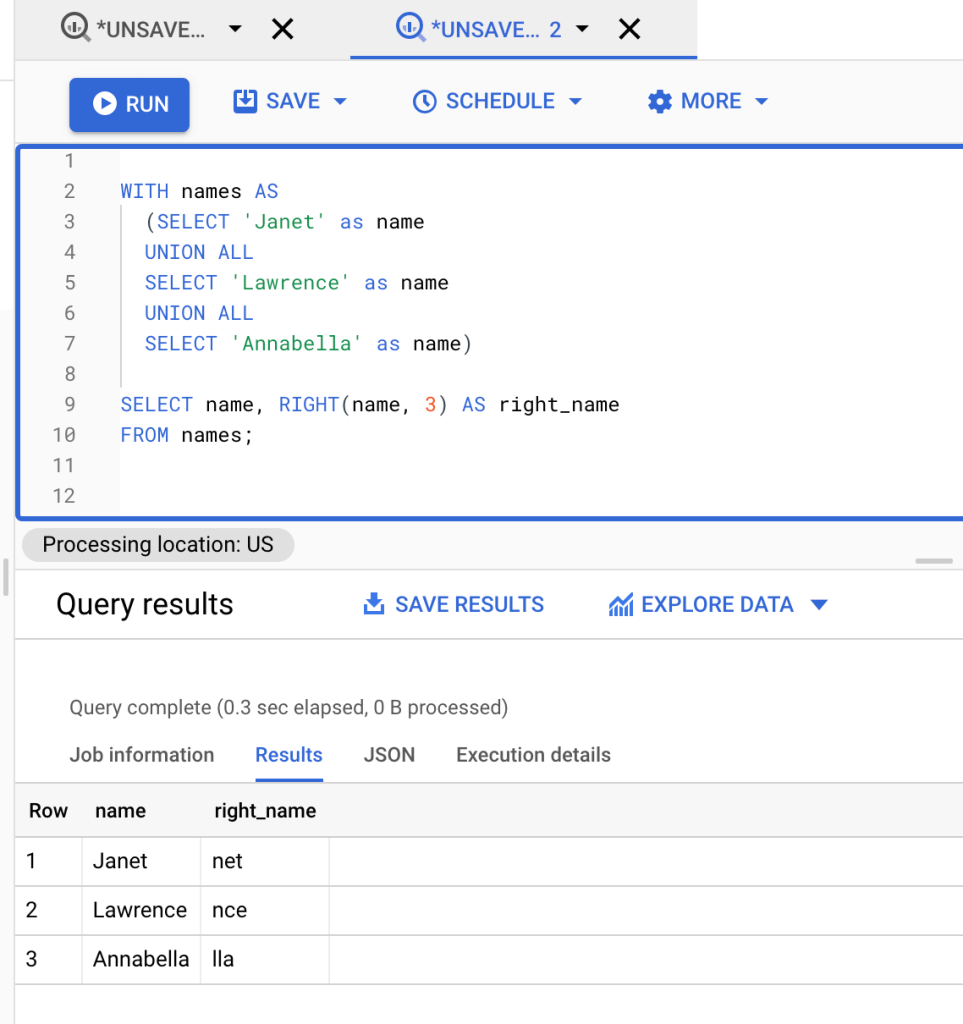
Task: Click the Processing location: US chip
Action: point(158,545)
